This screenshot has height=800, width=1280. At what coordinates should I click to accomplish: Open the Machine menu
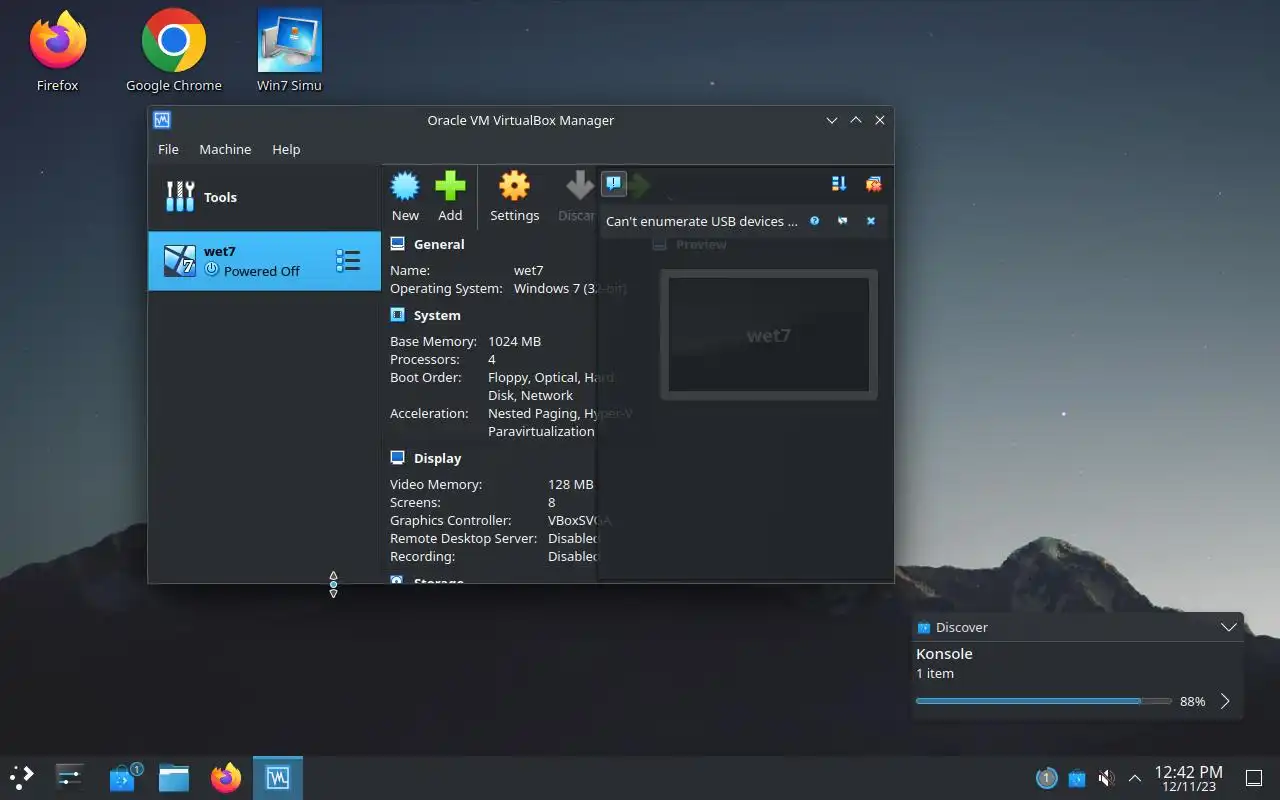(x=225, y=149)
